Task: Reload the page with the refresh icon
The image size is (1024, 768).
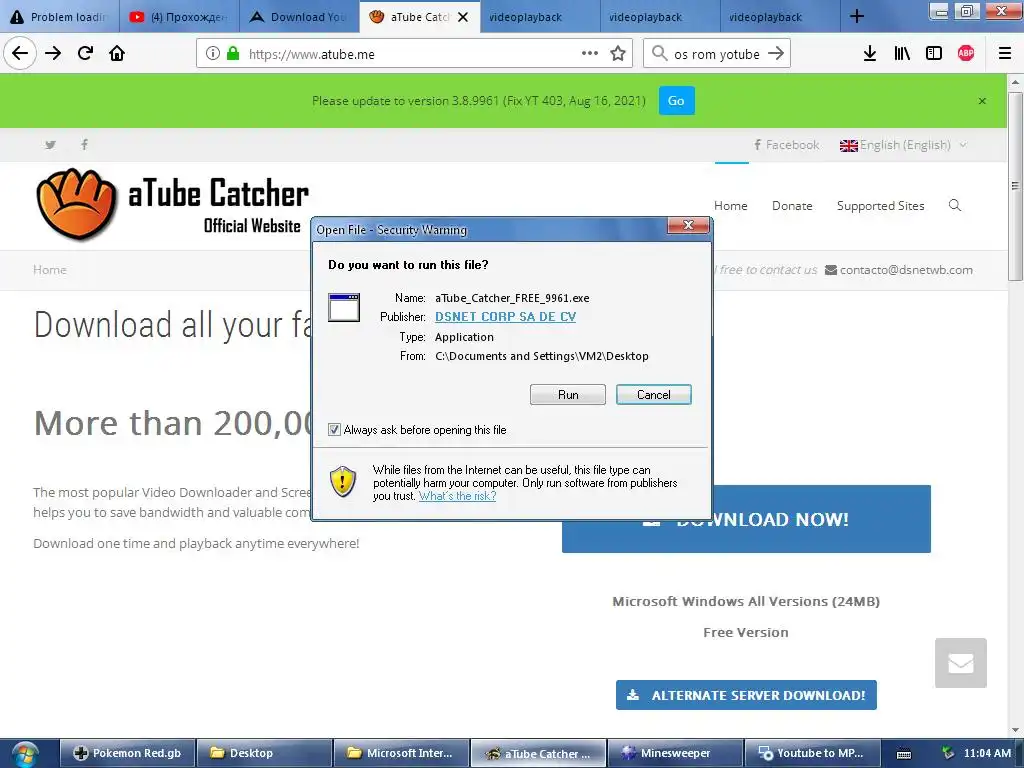Action: pos(85,54)
